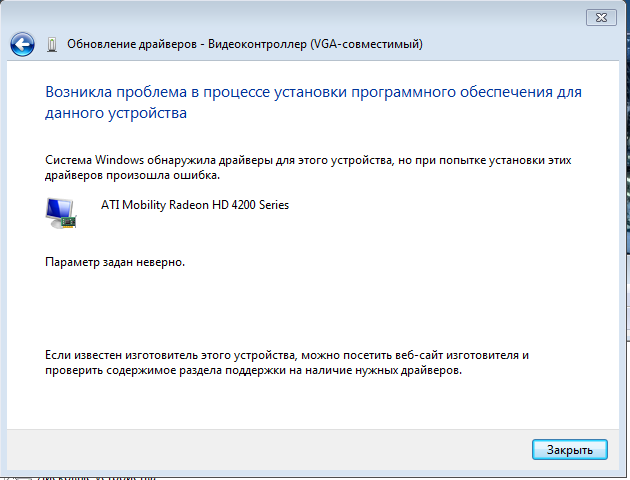Image resolution: width=630 pixels, height=480 pixels.
Task: Click the blue heading 'Возникла проблема в процессе установки'
Action: coord(313,102)
